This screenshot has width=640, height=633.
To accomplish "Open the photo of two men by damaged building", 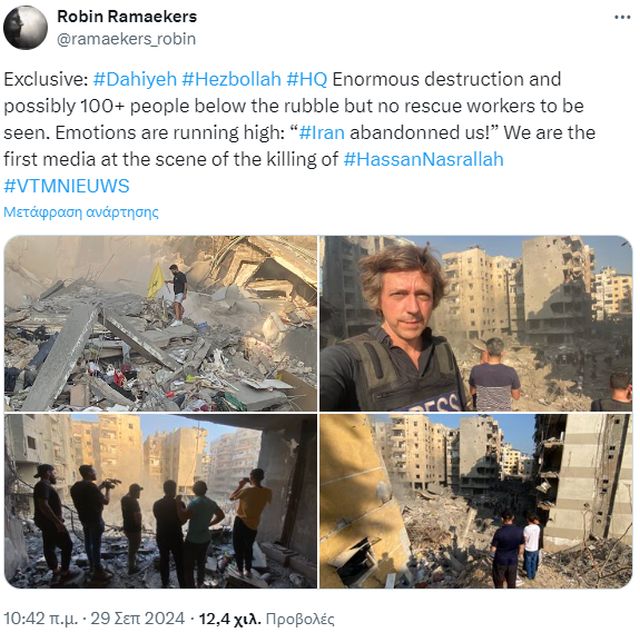I will click(476, 501).
